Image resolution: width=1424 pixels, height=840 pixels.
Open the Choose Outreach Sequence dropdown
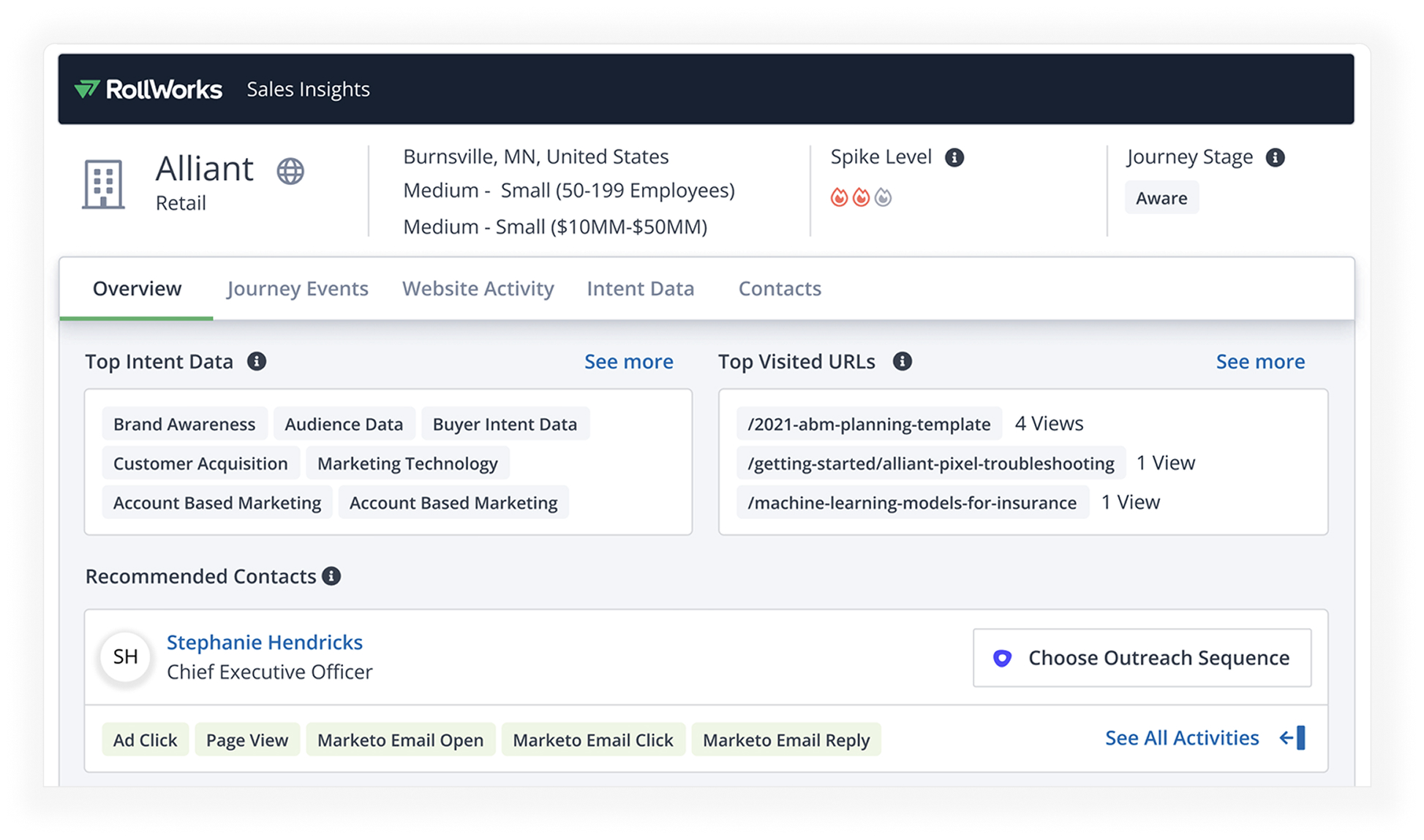[1142, 658]
